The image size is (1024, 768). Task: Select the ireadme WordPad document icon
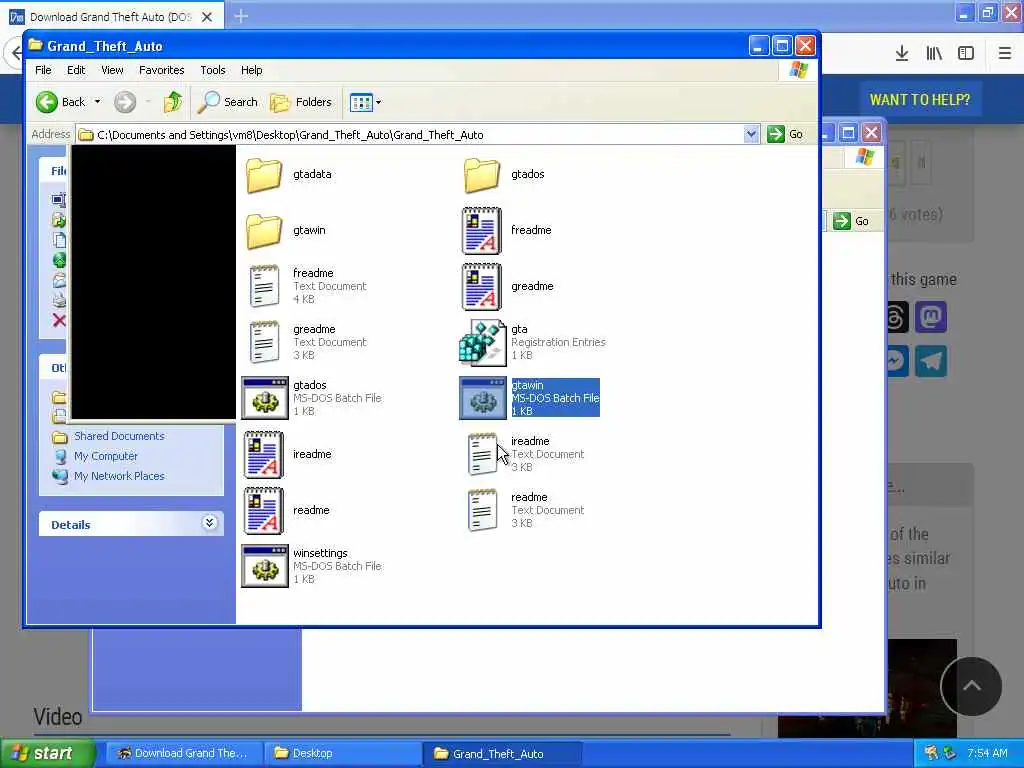point(264,455)
